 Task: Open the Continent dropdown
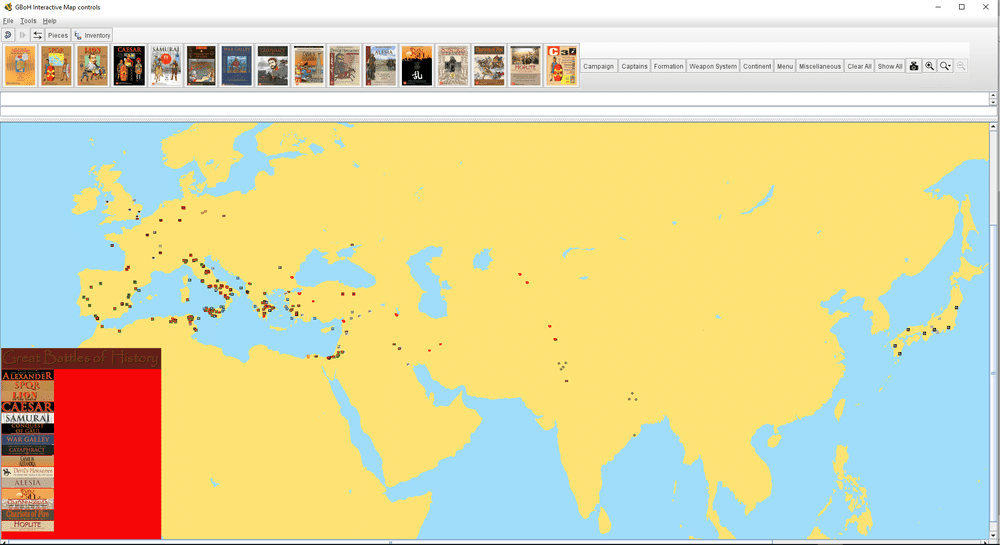click(757, 66)
